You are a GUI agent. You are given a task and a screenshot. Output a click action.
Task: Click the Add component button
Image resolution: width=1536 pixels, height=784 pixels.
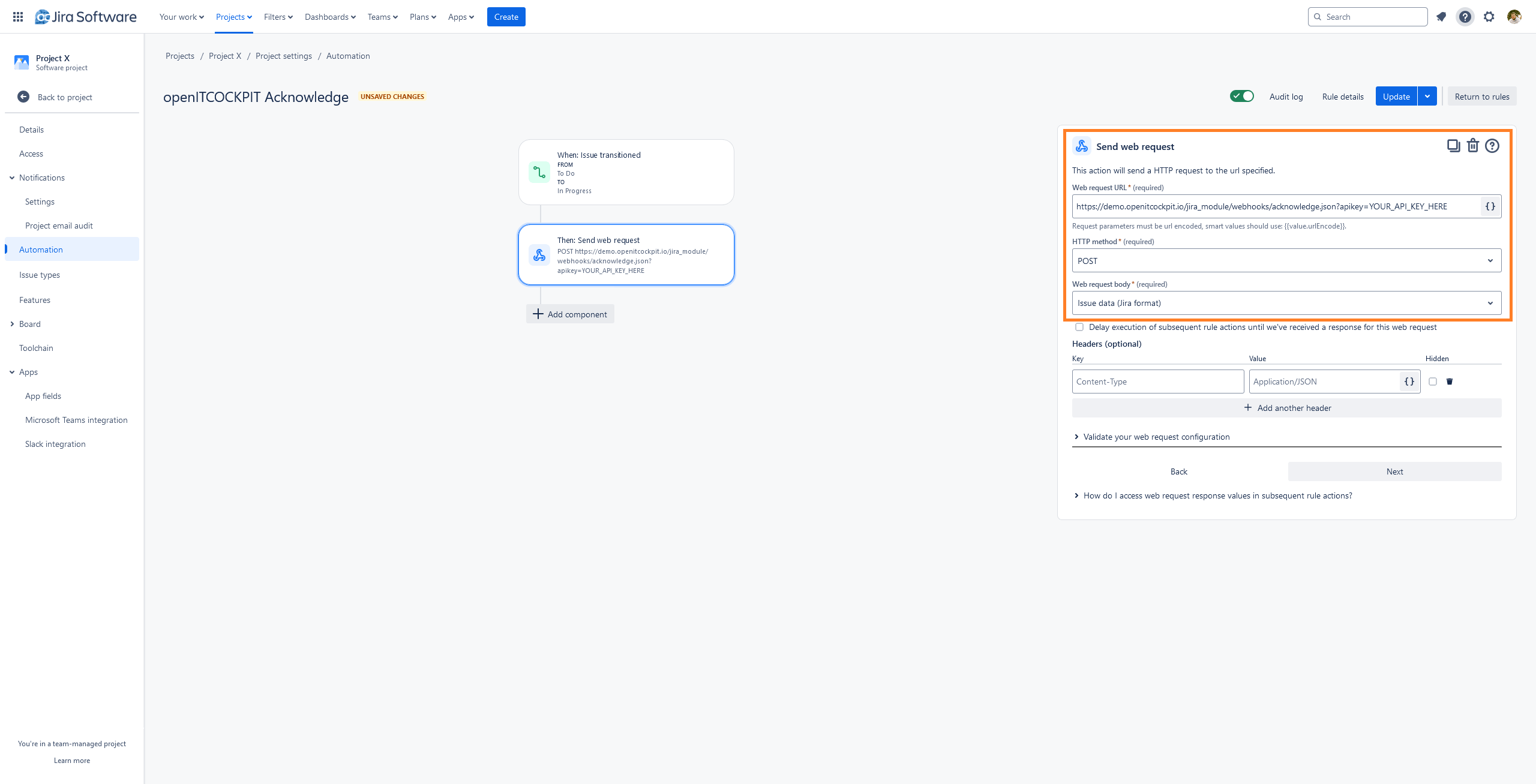570,314
